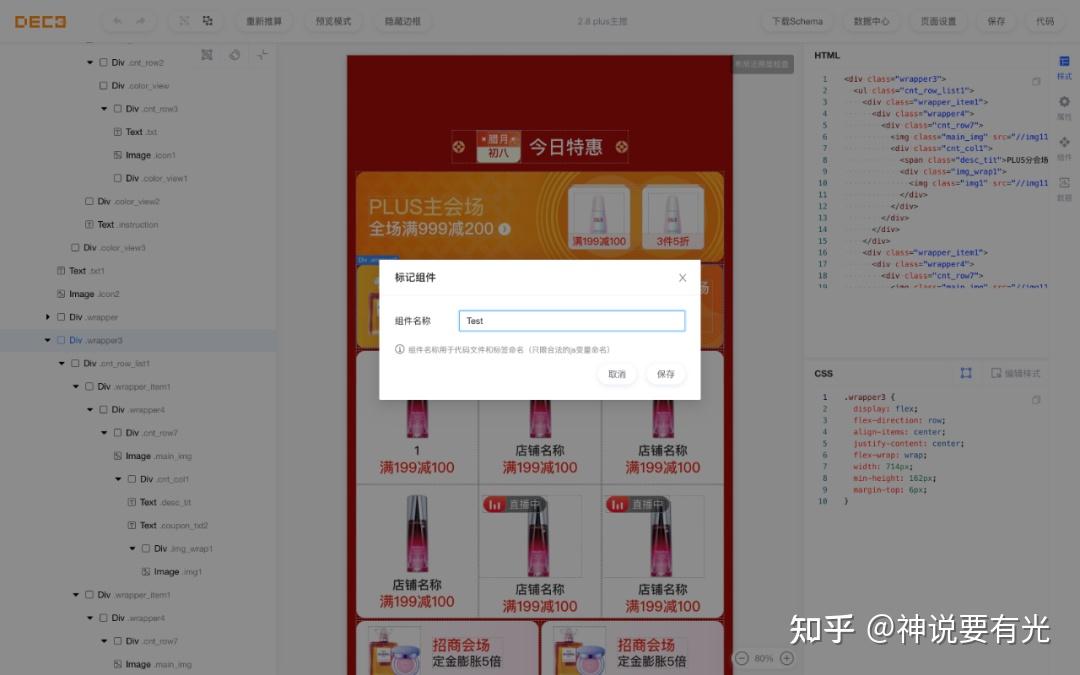The width and height of the screenshot is (1080, 675).
Task: Click 取消 to dismiss the dialog
Action: tap(617, 374)
